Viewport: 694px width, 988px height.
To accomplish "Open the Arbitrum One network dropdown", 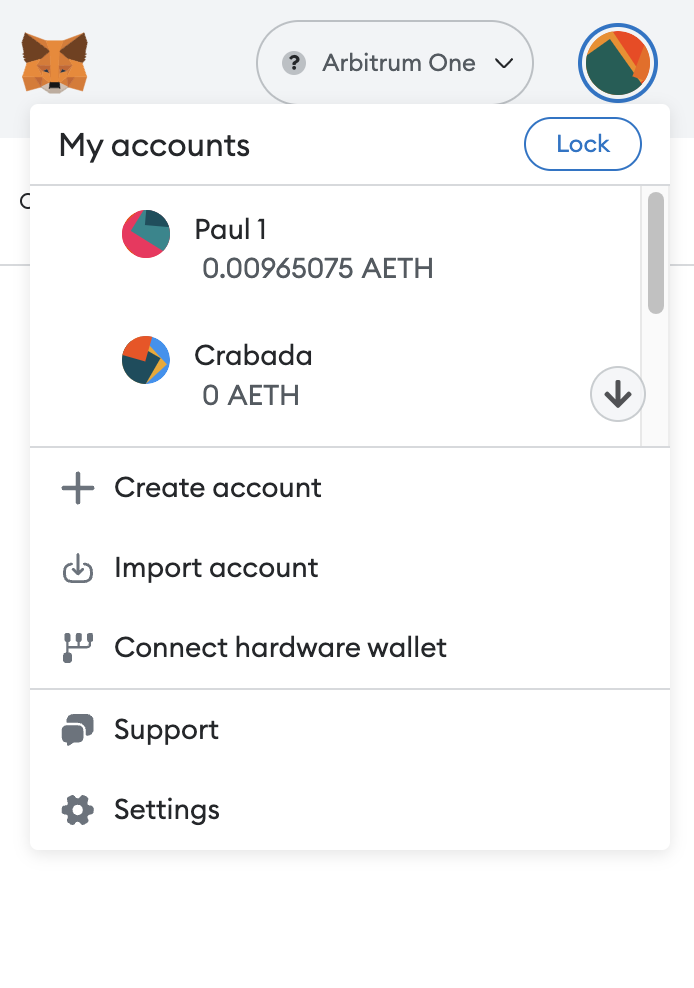I will (397, 63).
